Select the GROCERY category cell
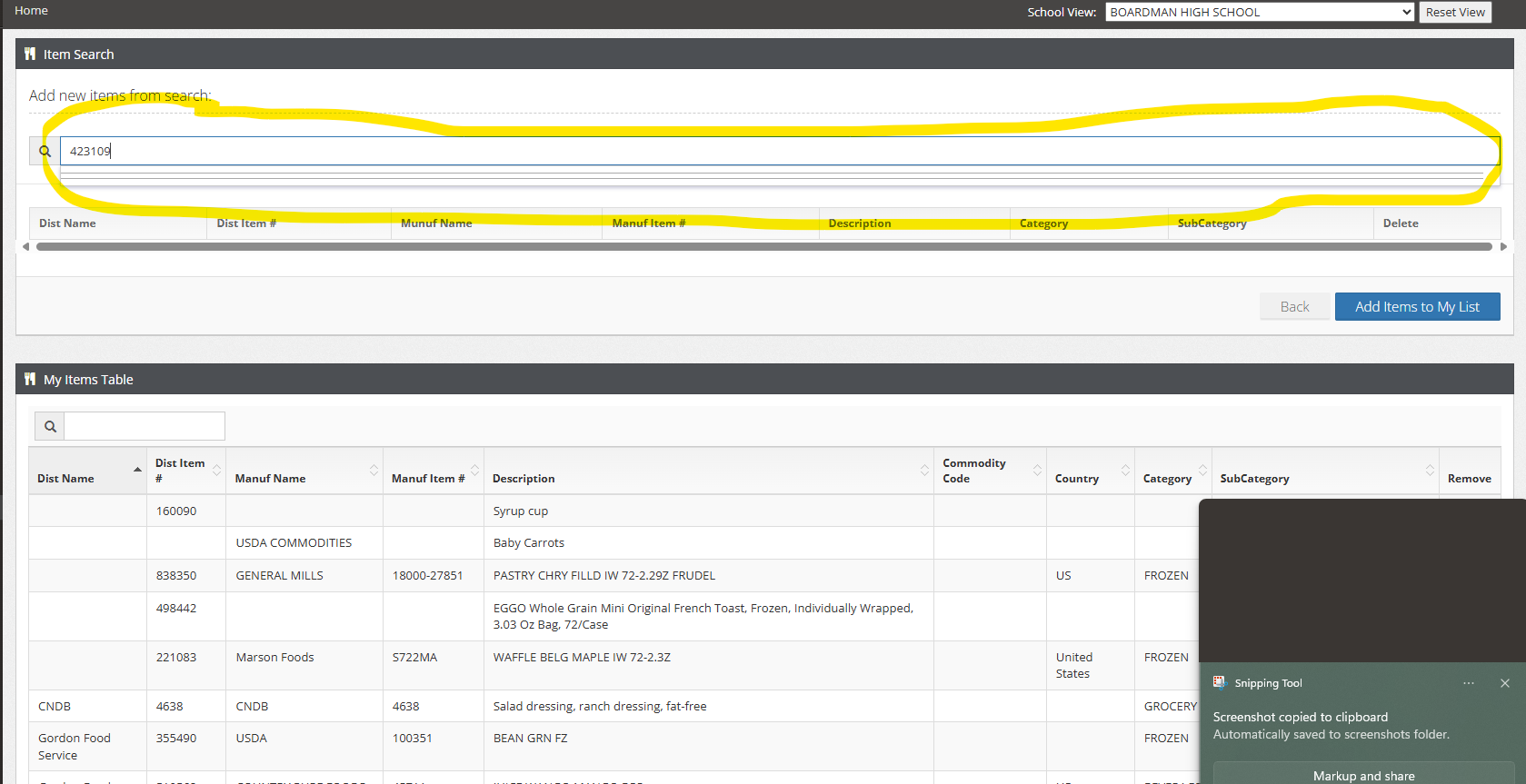 [x=1171, y=706]
